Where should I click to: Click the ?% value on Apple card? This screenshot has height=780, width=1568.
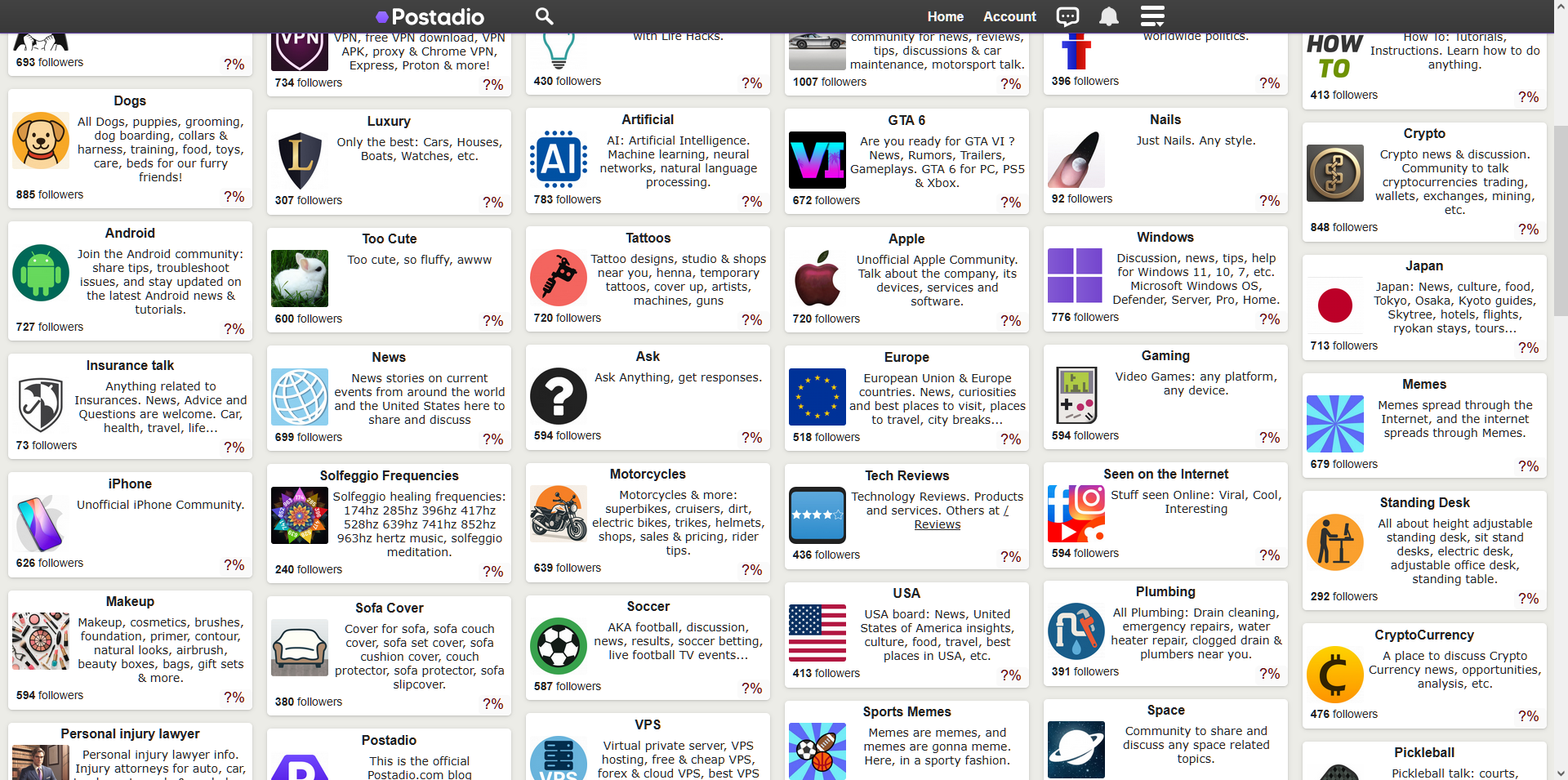(x=1011, y=321)
